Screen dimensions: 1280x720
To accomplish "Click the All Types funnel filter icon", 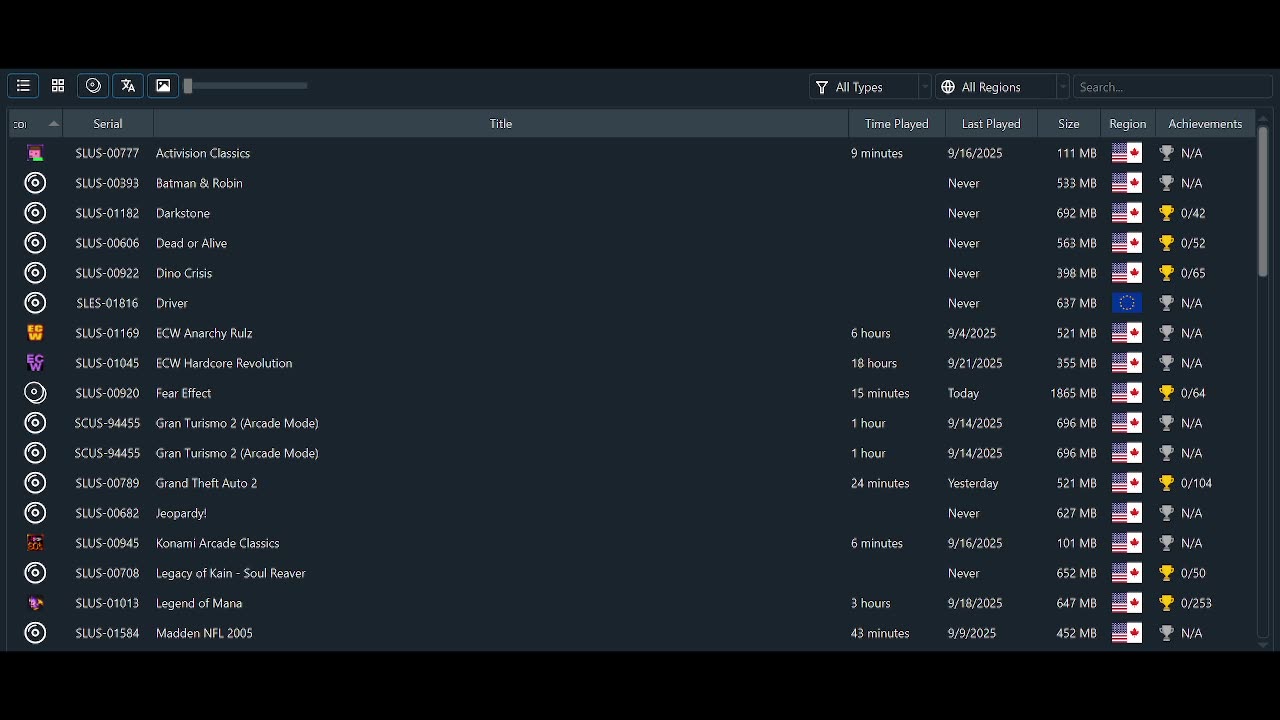I will point(822,87).
